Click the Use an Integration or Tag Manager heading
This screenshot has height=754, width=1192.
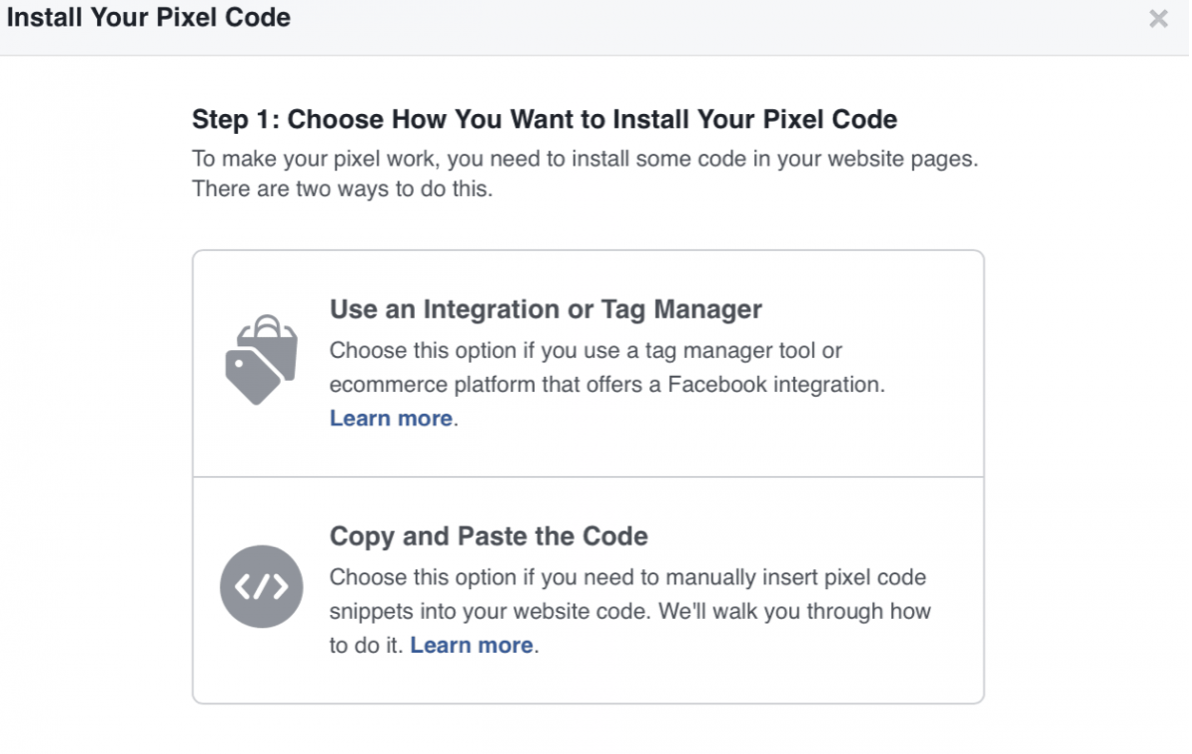545,309
